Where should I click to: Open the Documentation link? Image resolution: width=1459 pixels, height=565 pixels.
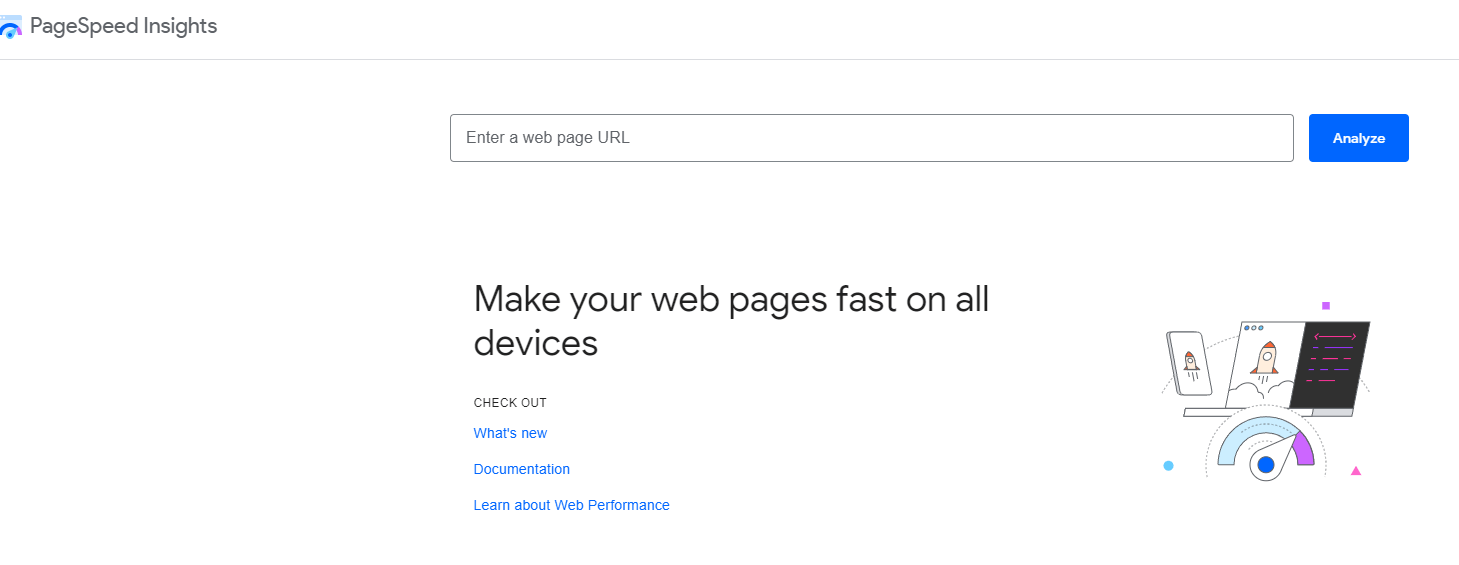coord(522,469)
